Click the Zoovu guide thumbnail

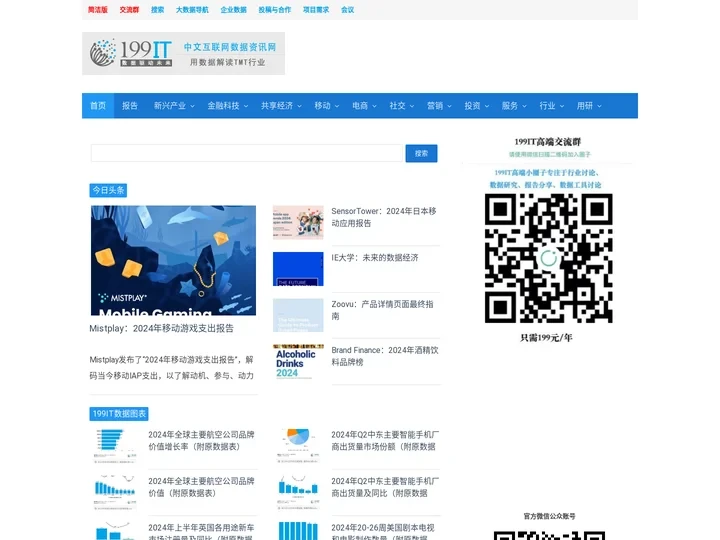[298, 315]
